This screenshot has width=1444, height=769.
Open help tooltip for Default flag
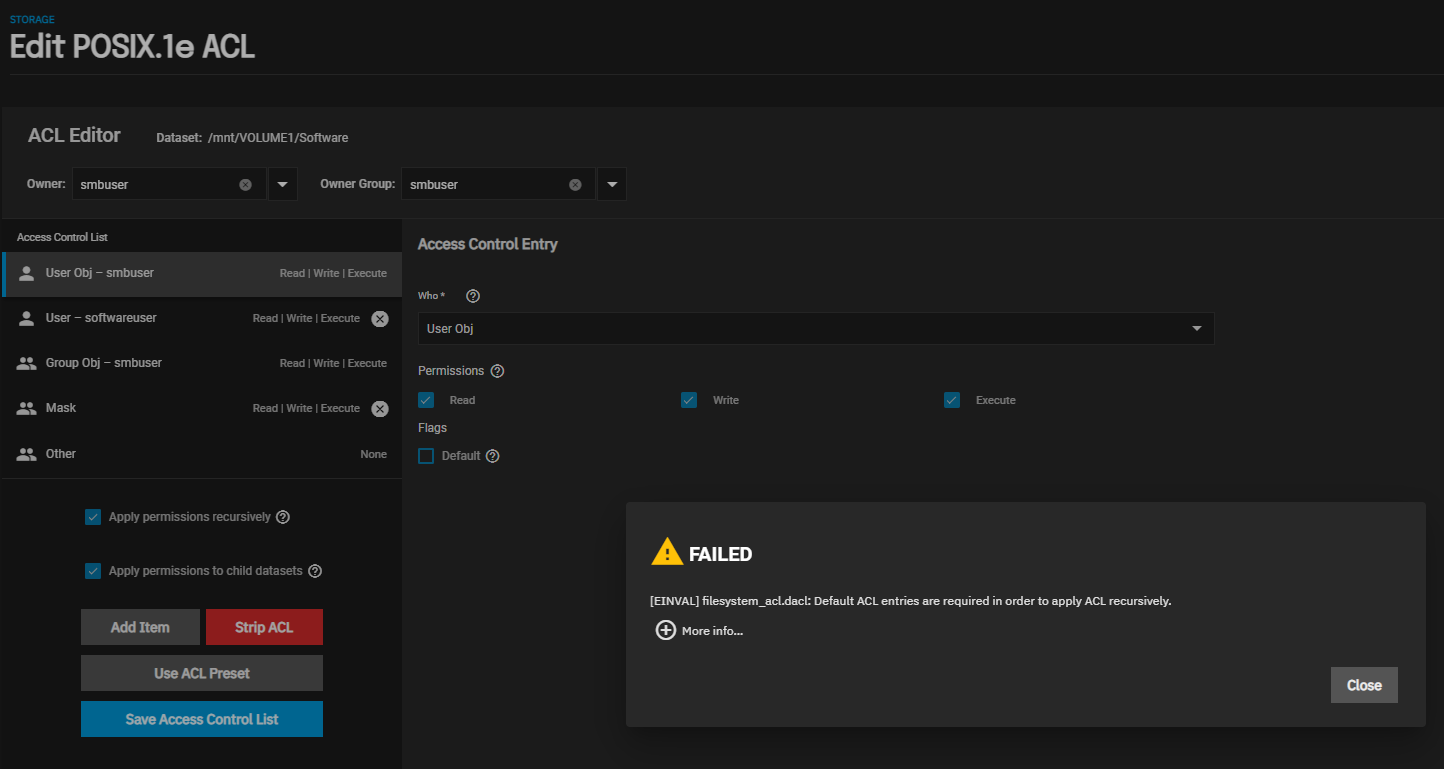[x=492, y=456]
